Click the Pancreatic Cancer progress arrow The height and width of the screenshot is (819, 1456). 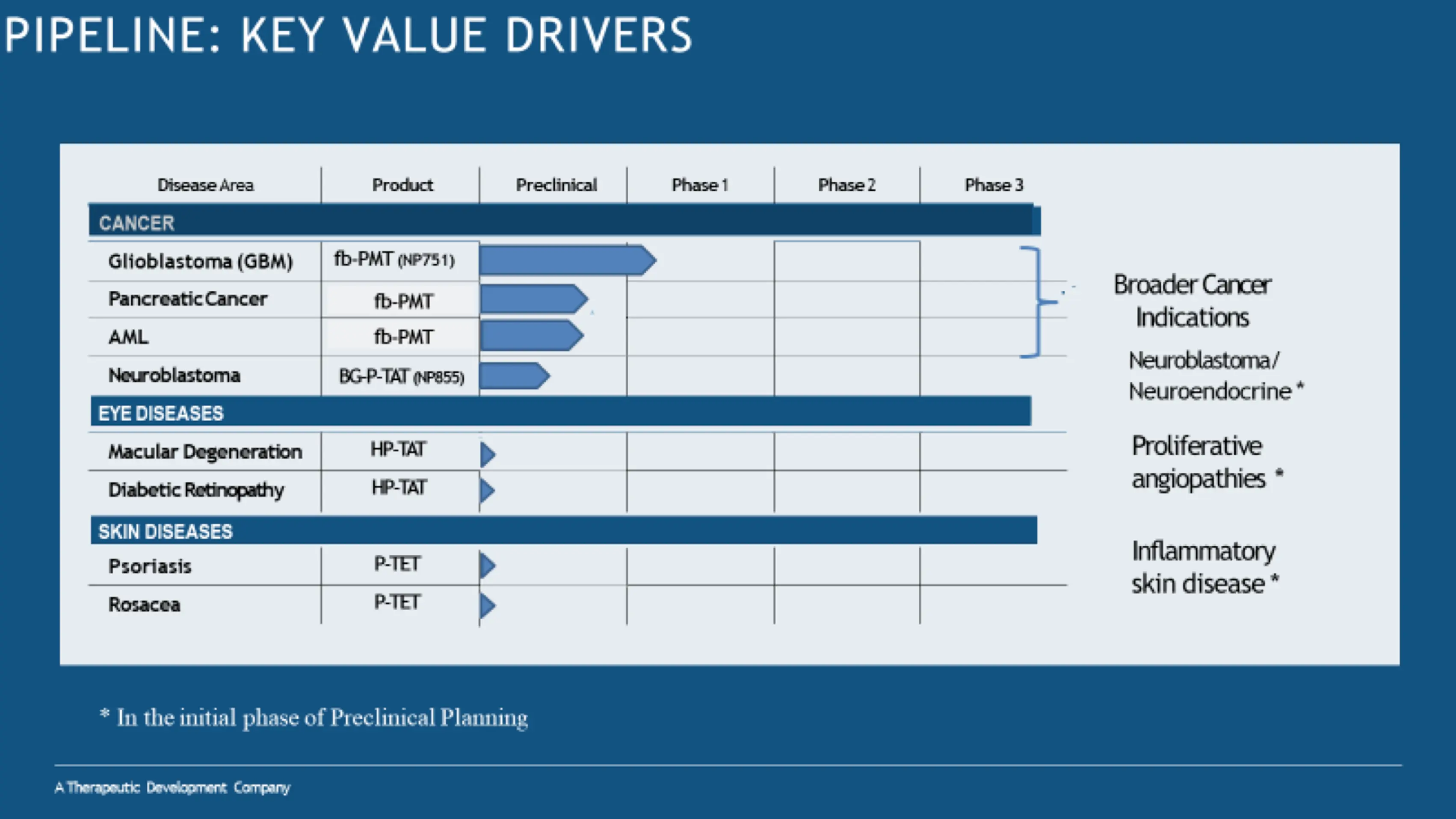[534, 299]
